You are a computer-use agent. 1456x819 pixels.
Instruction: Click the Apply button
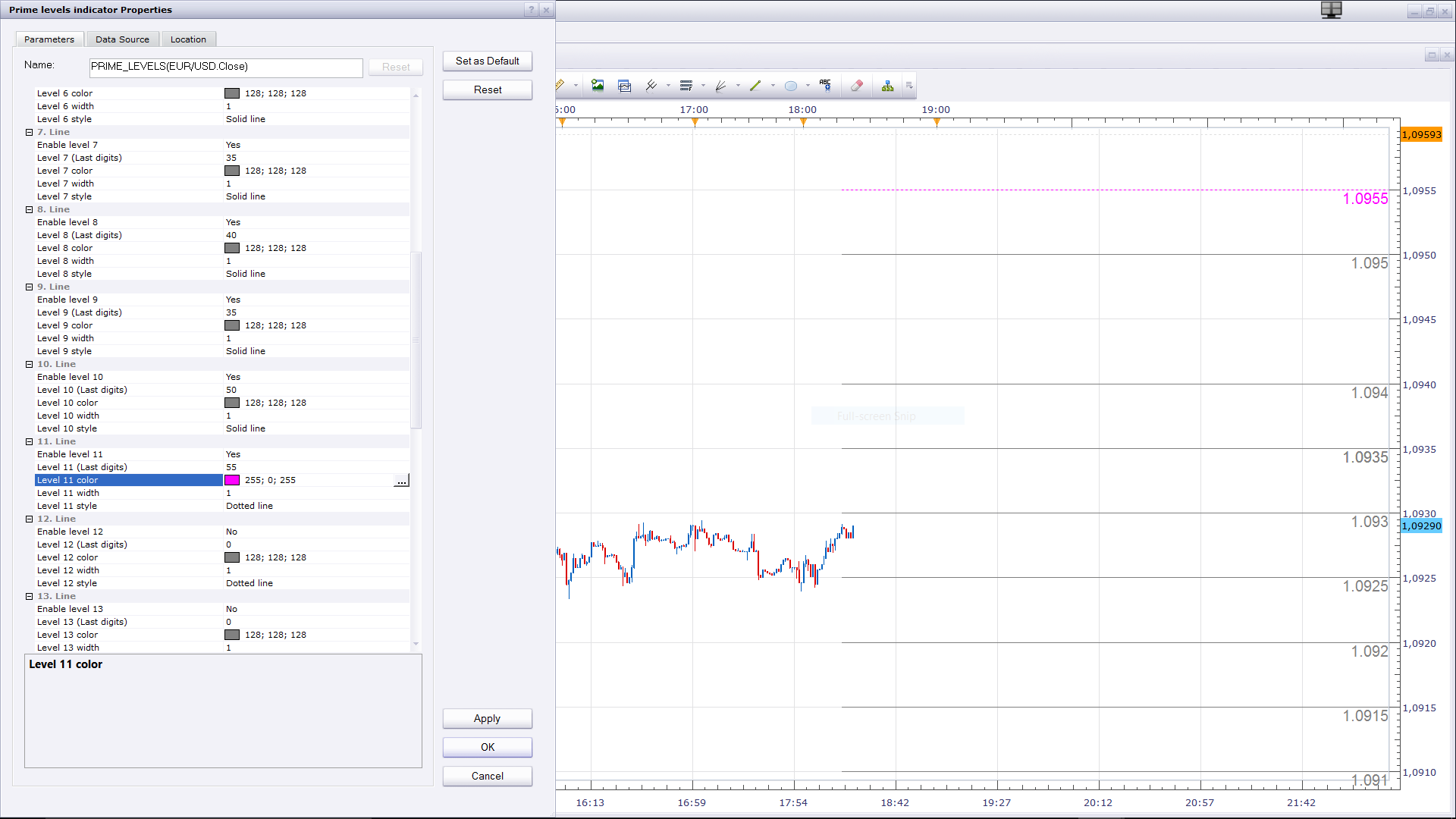pyautogui.click(x=488, y=718)
